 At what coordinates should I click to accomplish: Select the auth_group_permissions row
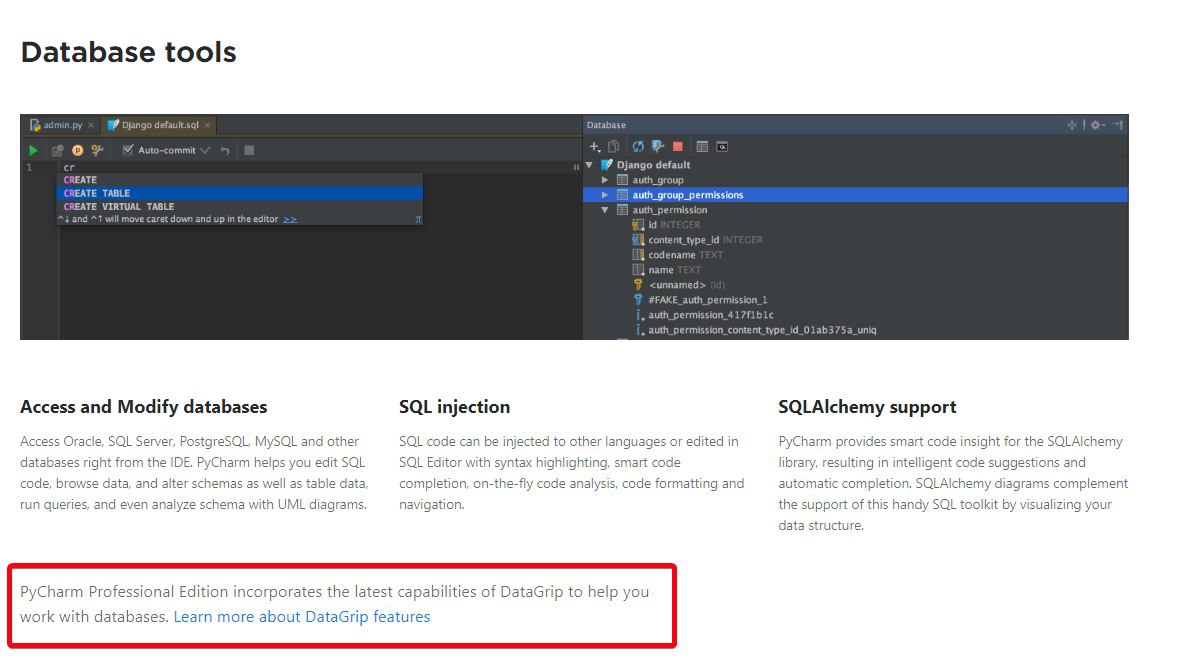pyautogui.click(x=855, y=195)
